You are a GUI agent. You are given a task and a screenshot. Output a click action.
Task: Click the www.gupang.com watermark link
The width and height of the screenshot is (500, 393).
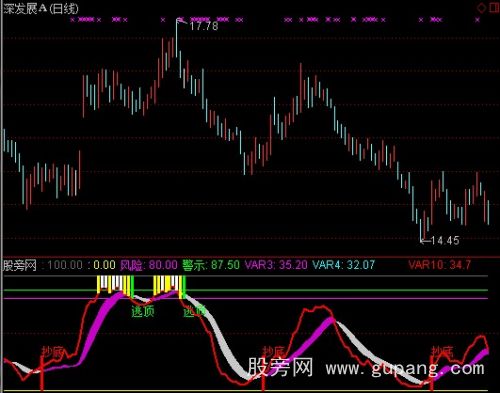tap(405, 368)
